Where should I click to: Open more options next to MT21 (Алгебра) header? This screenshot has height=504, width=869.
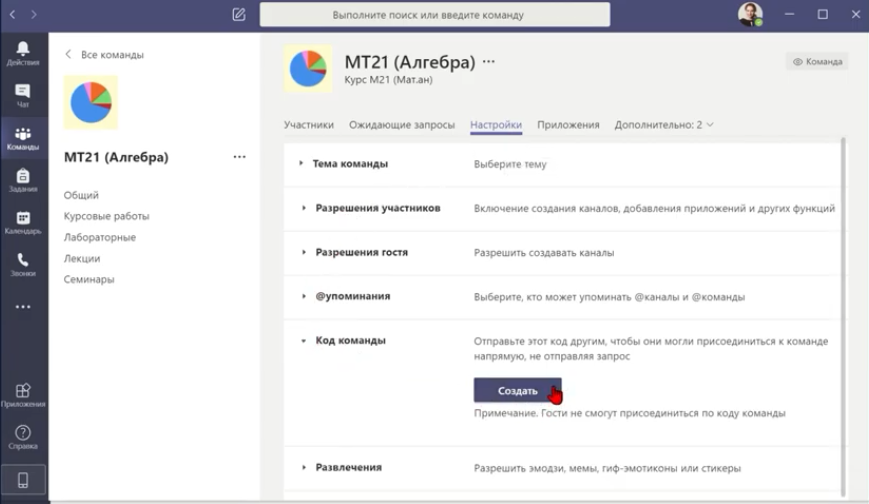click(x=488, y=62)
